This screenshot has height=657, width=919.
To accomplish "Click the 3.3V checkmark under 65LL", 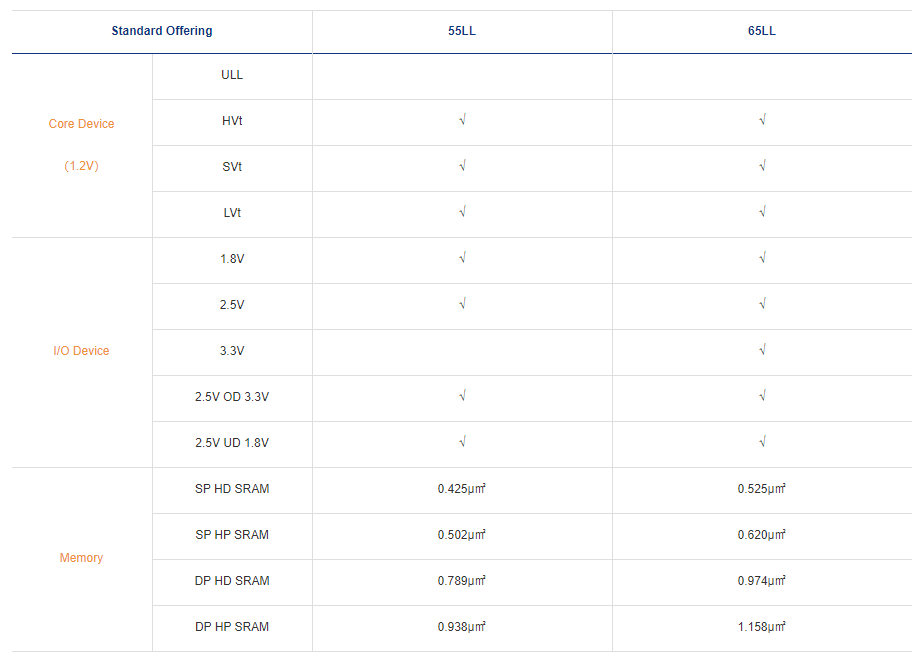I will tap(762, 350).
